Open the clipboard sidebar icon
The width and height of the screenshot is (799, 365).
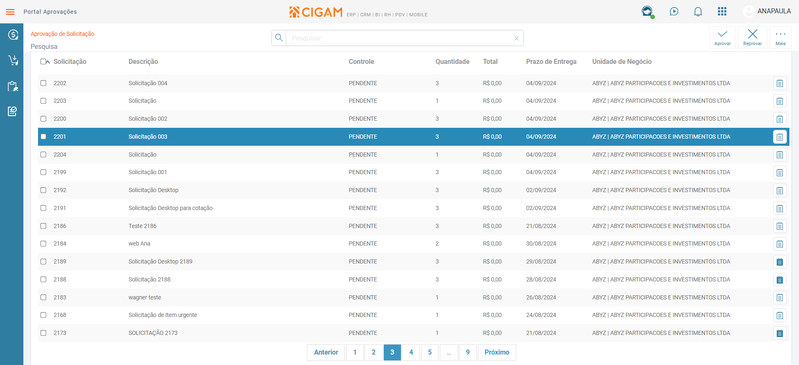(13, 86)
